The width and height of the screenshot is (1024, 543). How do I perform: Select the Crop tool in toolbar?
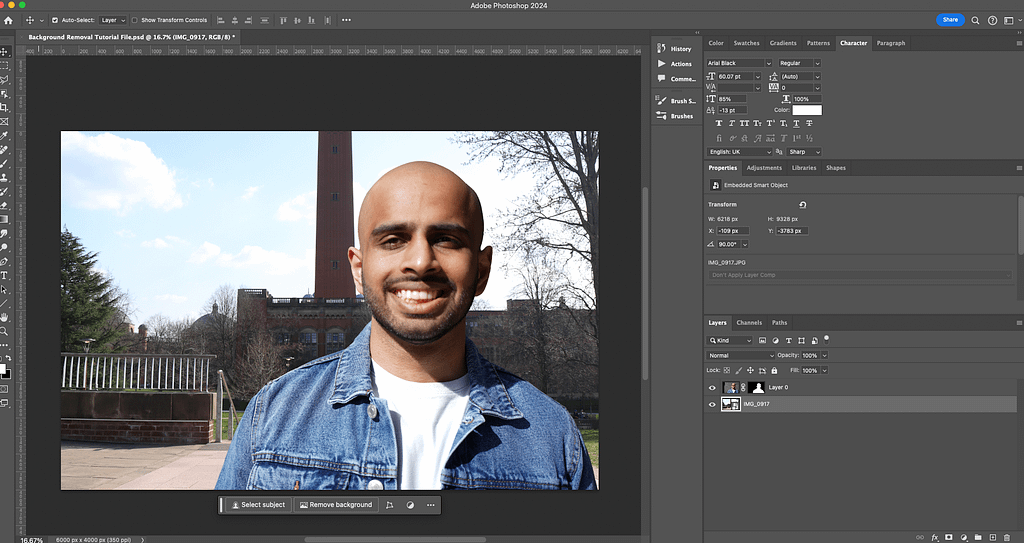coord(4,107)
